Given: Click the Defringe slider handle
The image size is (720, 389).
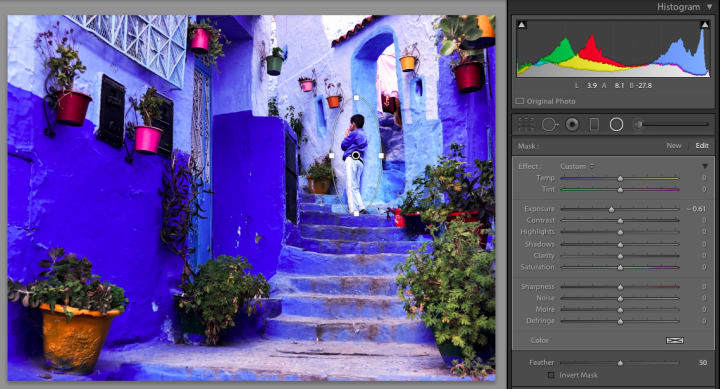Looking at the screenshot, I should coord(620,321).
